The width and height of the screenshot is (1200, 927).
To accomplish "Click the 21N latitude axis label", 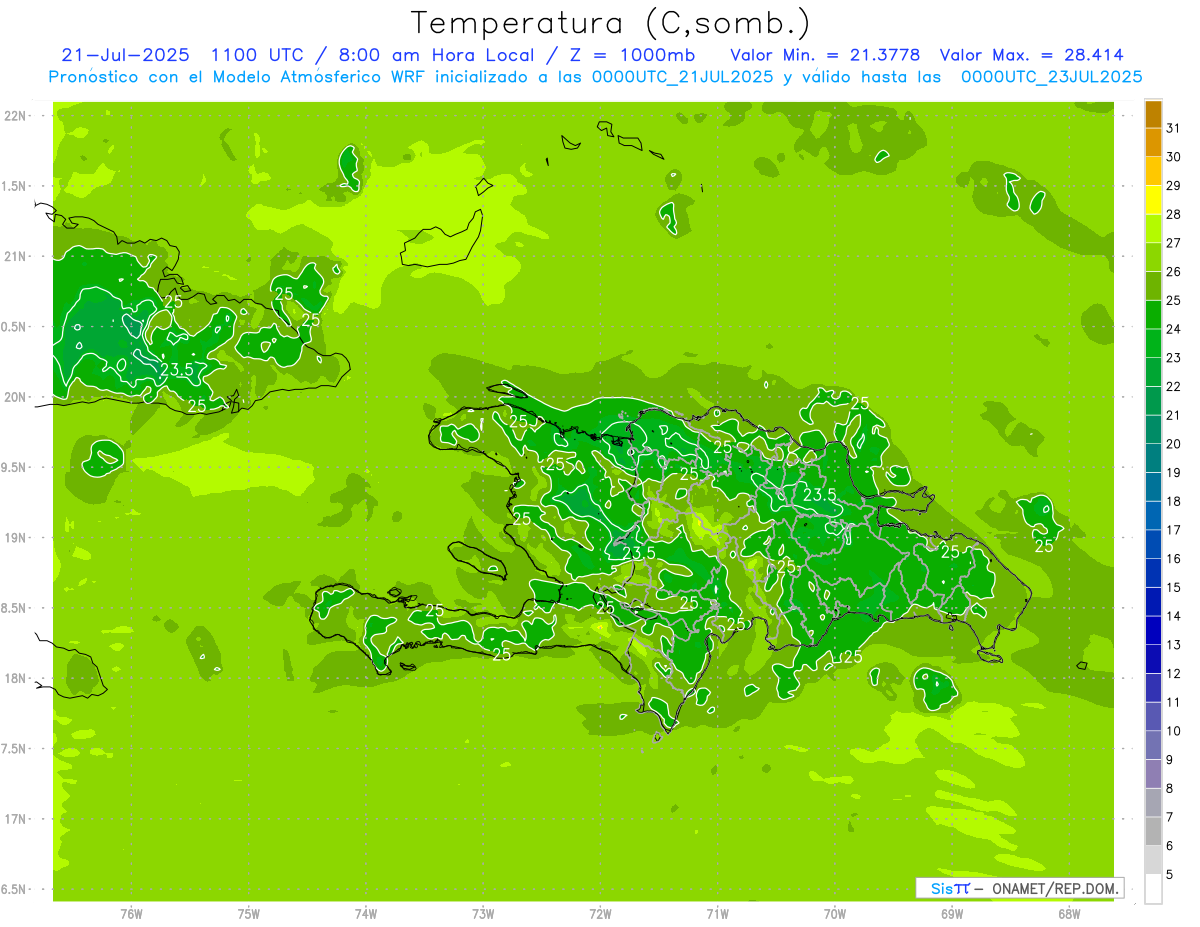I will coord(16,256).
